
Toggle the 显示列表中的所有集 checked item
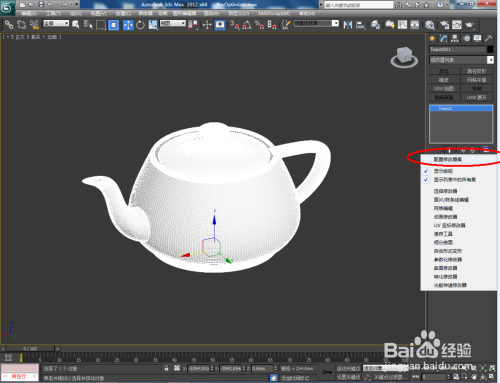[459, 180]
